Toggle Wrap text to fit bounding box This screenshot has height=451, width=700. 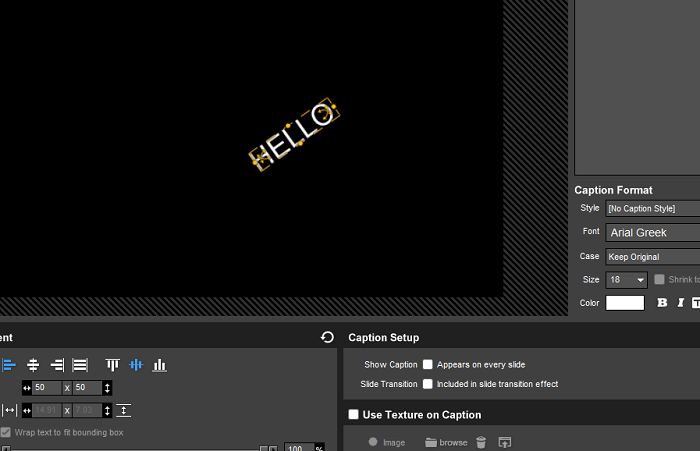pos(6,432)
